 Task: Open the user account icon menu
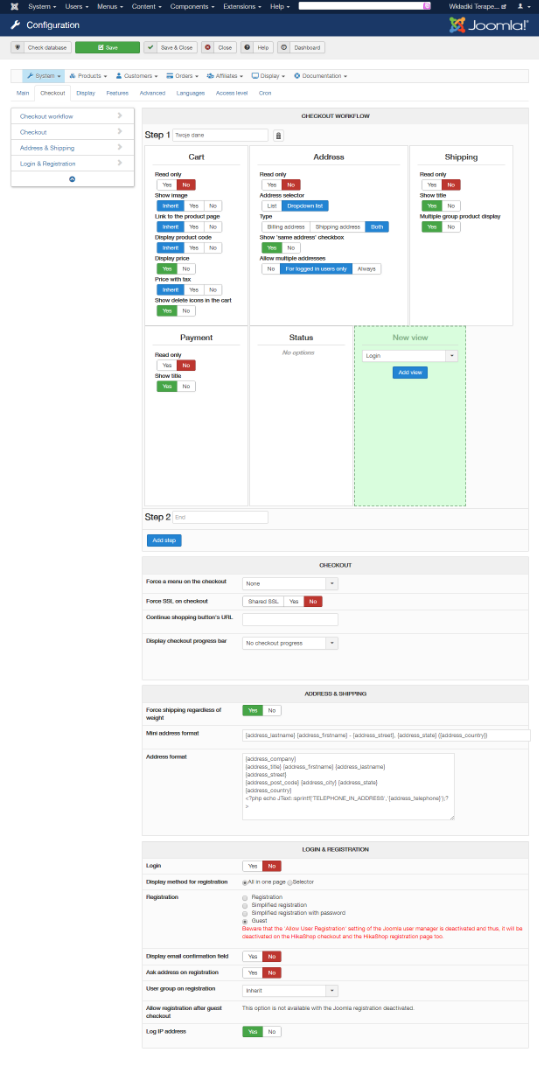(x=522, y=6)
